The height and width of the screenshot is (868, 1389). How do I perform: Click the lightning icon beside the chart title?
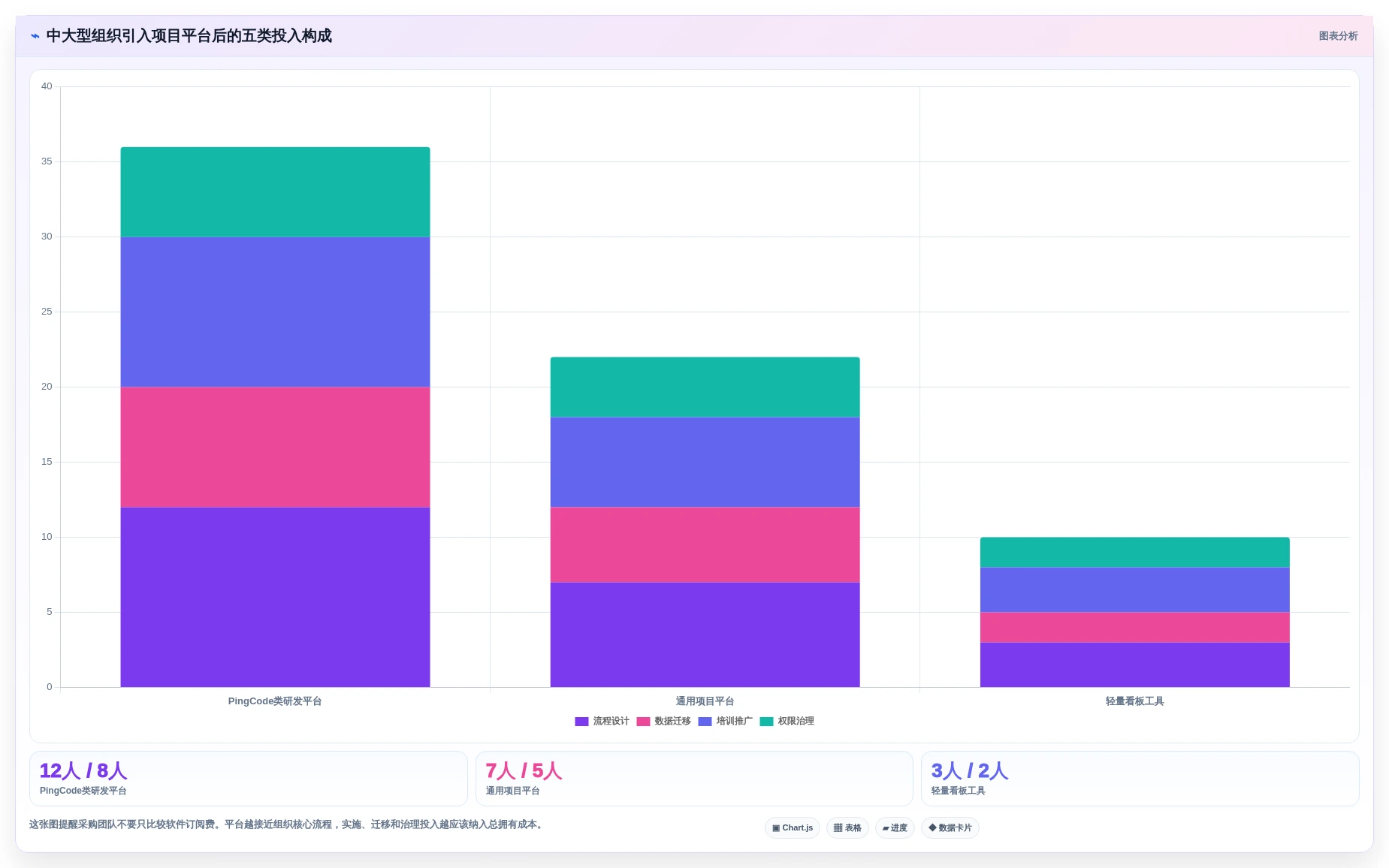tap(35, 36)
